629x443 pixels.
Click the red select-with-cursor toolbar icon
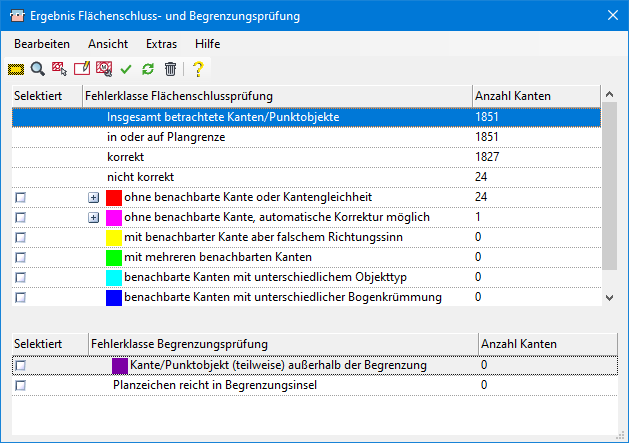click(60, 69)
